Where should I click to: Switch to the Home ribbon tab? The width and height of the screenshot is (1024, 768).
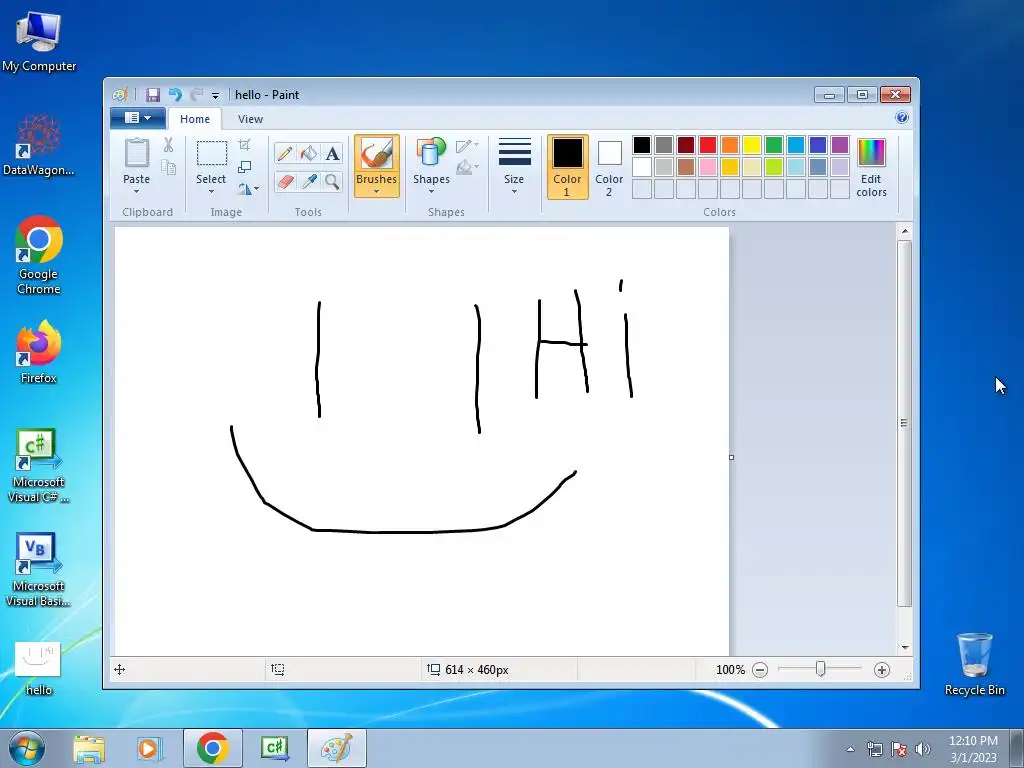(x=195, y=119)
